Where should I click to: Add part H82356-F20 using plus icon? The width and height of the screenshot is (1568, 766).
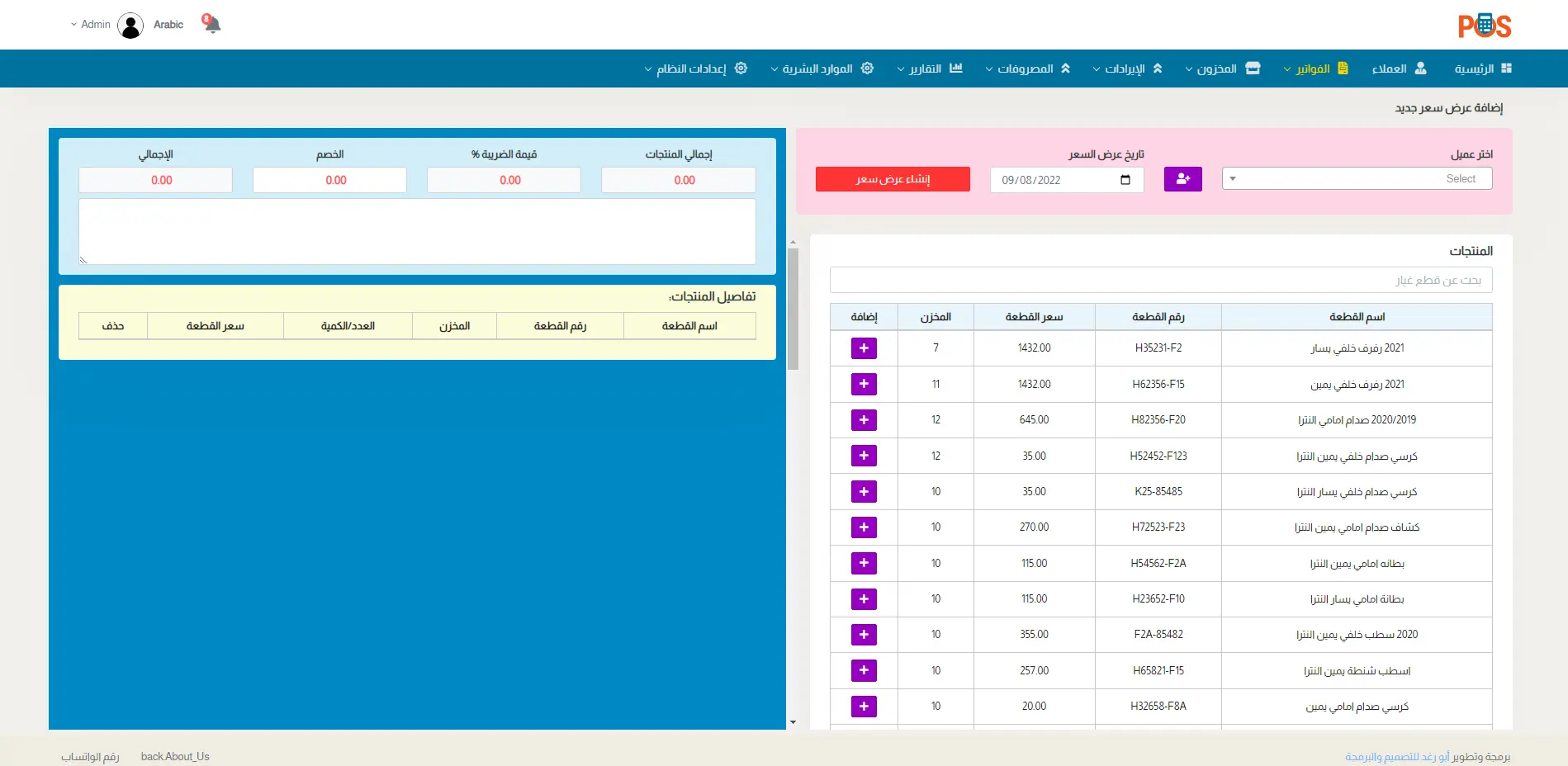click(864, 420)
